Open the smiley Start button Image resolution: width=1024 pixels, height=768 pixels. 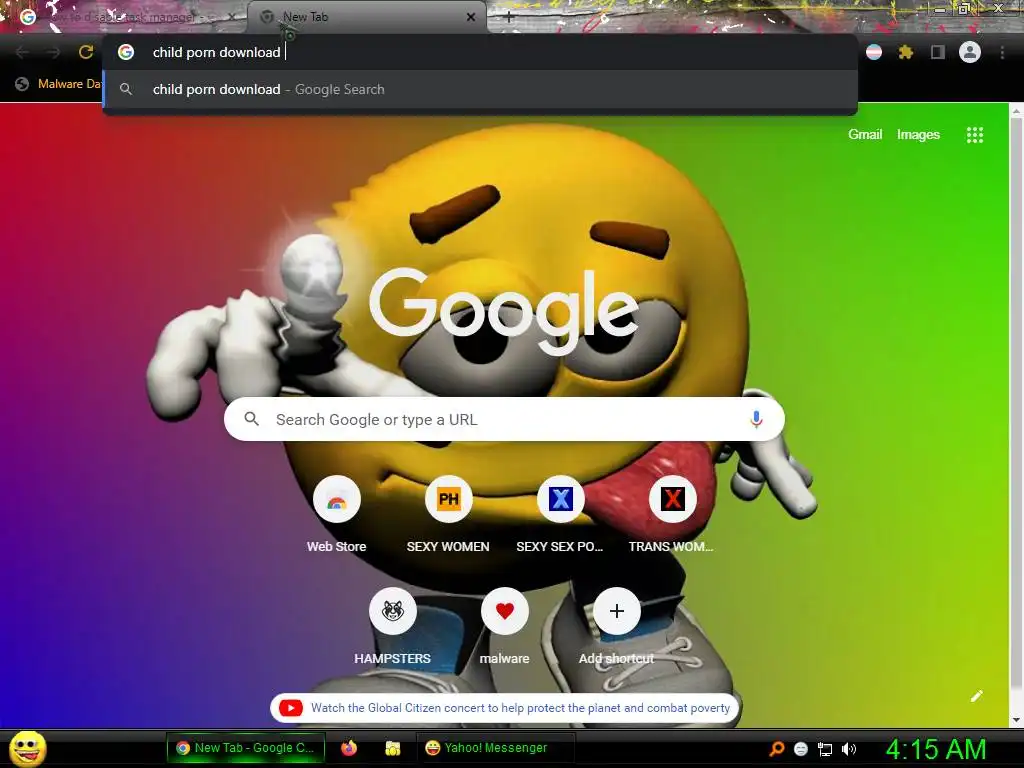(x=28, y=748)
